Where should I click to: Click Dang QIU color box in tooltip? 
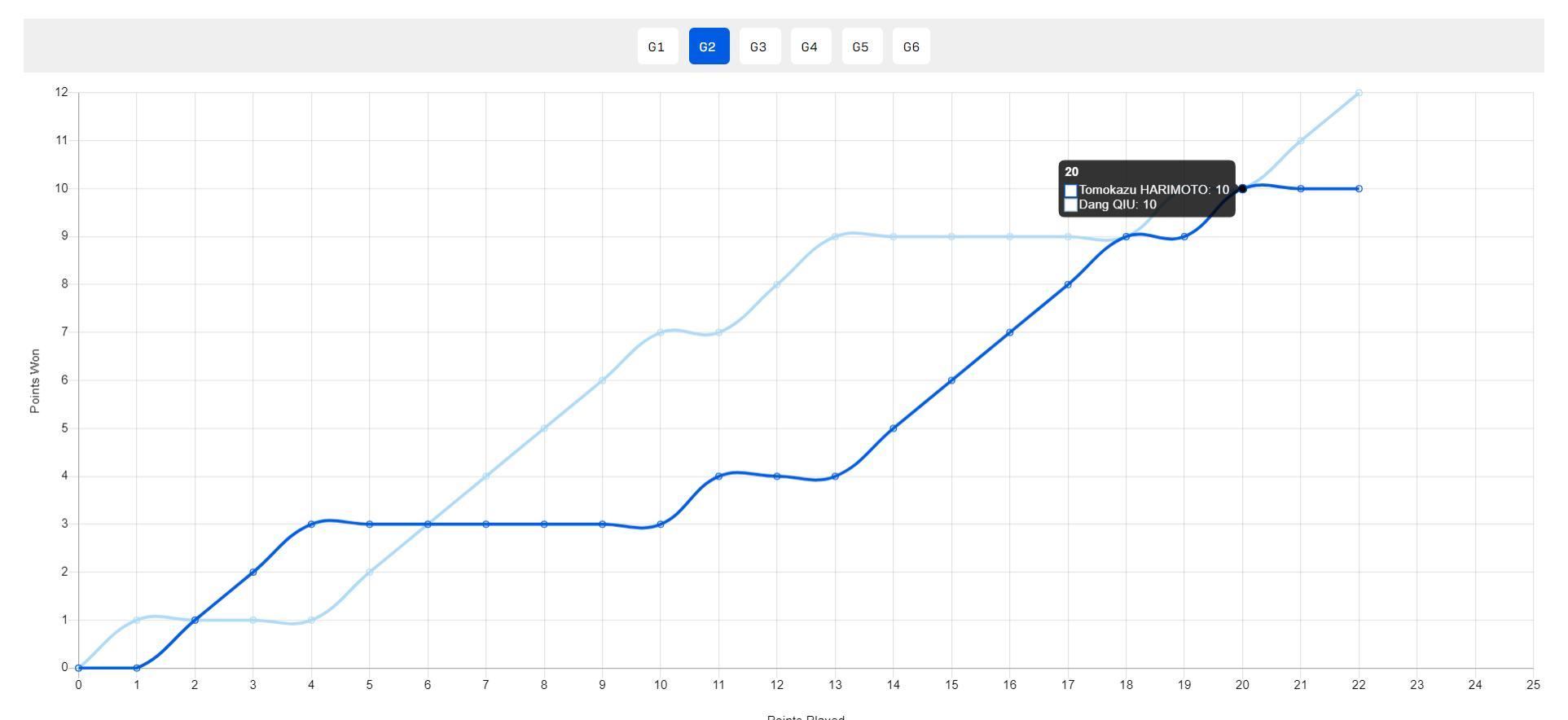point(1071,205)
